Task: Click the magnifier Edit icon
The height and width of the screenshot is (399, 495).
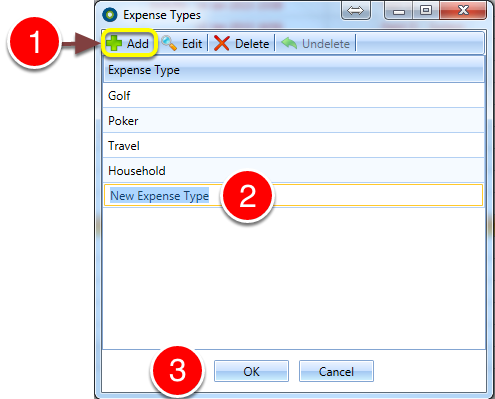Action: coord(169,43)
